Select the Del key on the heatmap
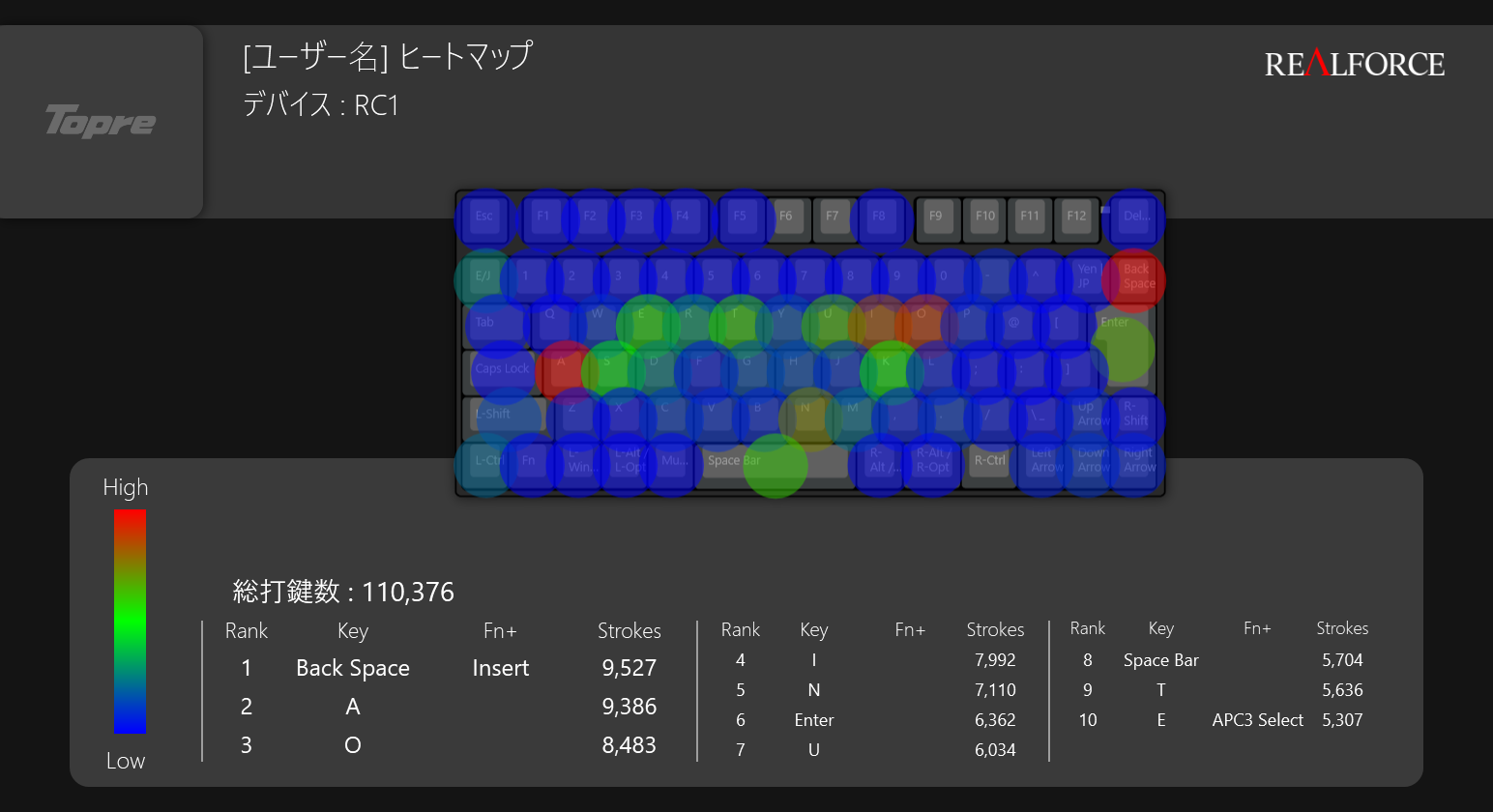This screenshot has height=812, width=1493. click(x=1135, y=218)
